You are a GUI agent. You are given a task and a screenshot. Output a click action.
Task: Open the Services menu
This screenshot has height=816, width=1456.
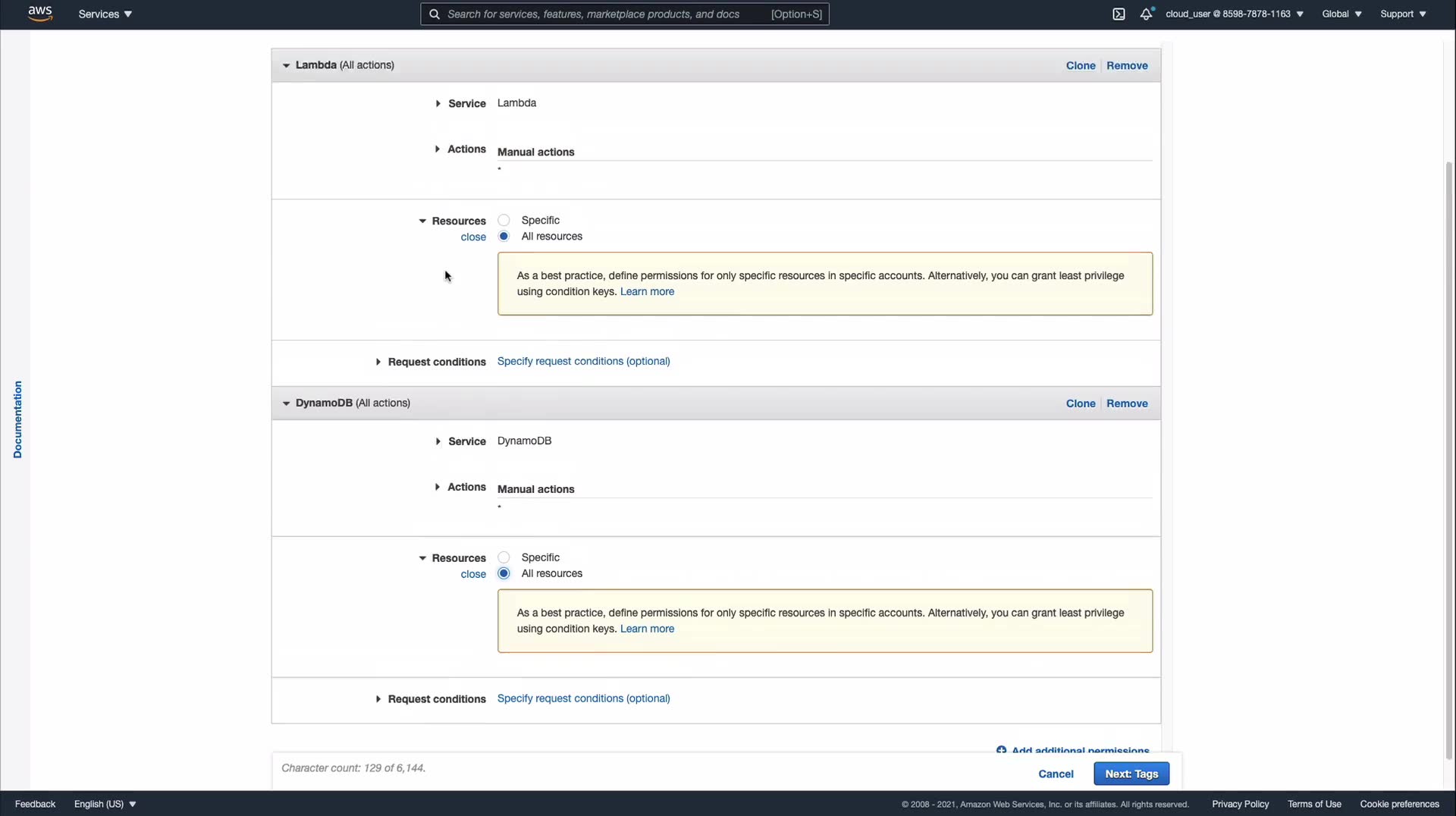point(105,14)
